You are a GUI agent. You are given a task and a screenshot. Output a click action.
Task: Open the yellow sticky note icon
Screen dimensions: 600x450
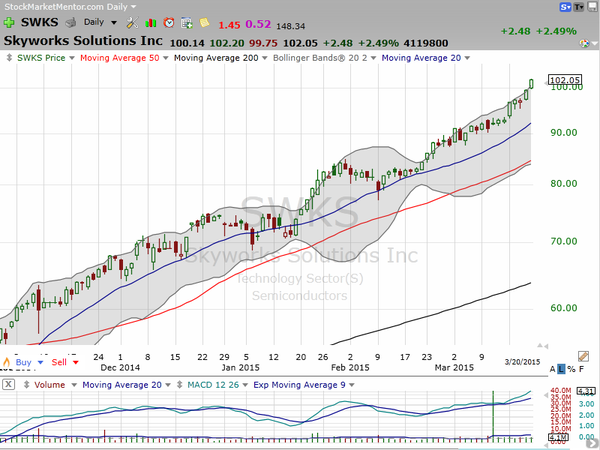(x=205, y=23)
